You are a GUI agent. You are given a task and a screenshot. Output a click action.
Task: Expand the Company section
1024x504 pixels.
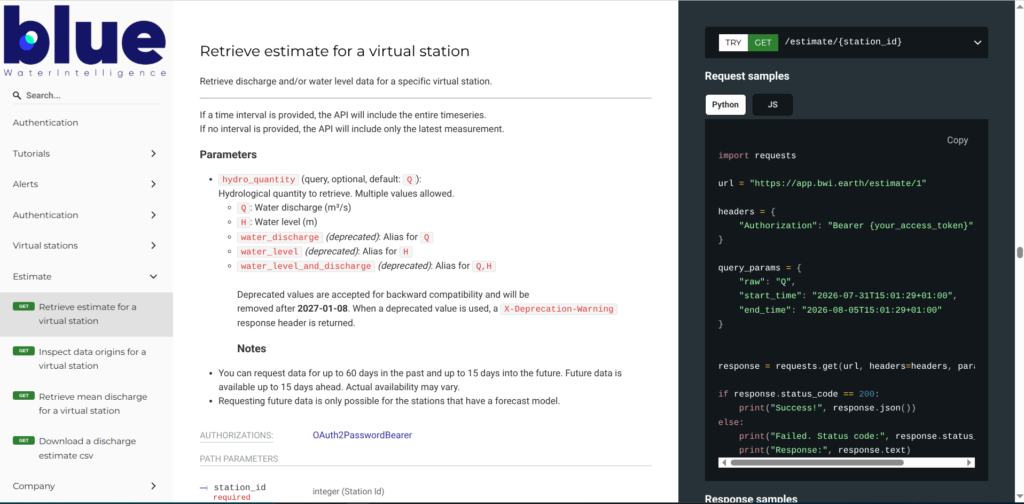point(86,486)
